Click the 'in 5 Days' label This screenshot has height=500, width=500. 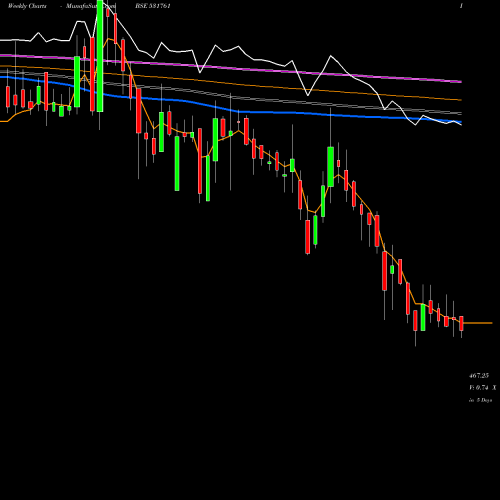click(481, 400)
